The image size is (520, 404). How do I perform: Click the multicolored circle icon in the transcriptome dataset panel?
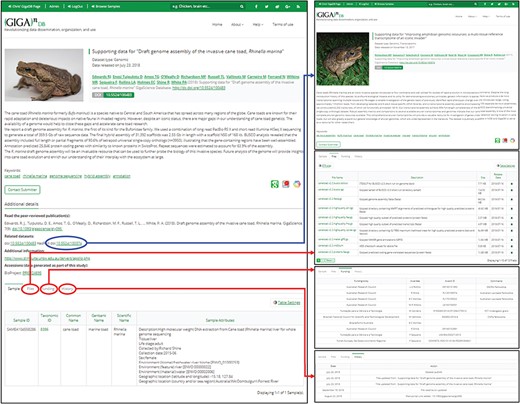pyautogui.click(x=512, y=141)
